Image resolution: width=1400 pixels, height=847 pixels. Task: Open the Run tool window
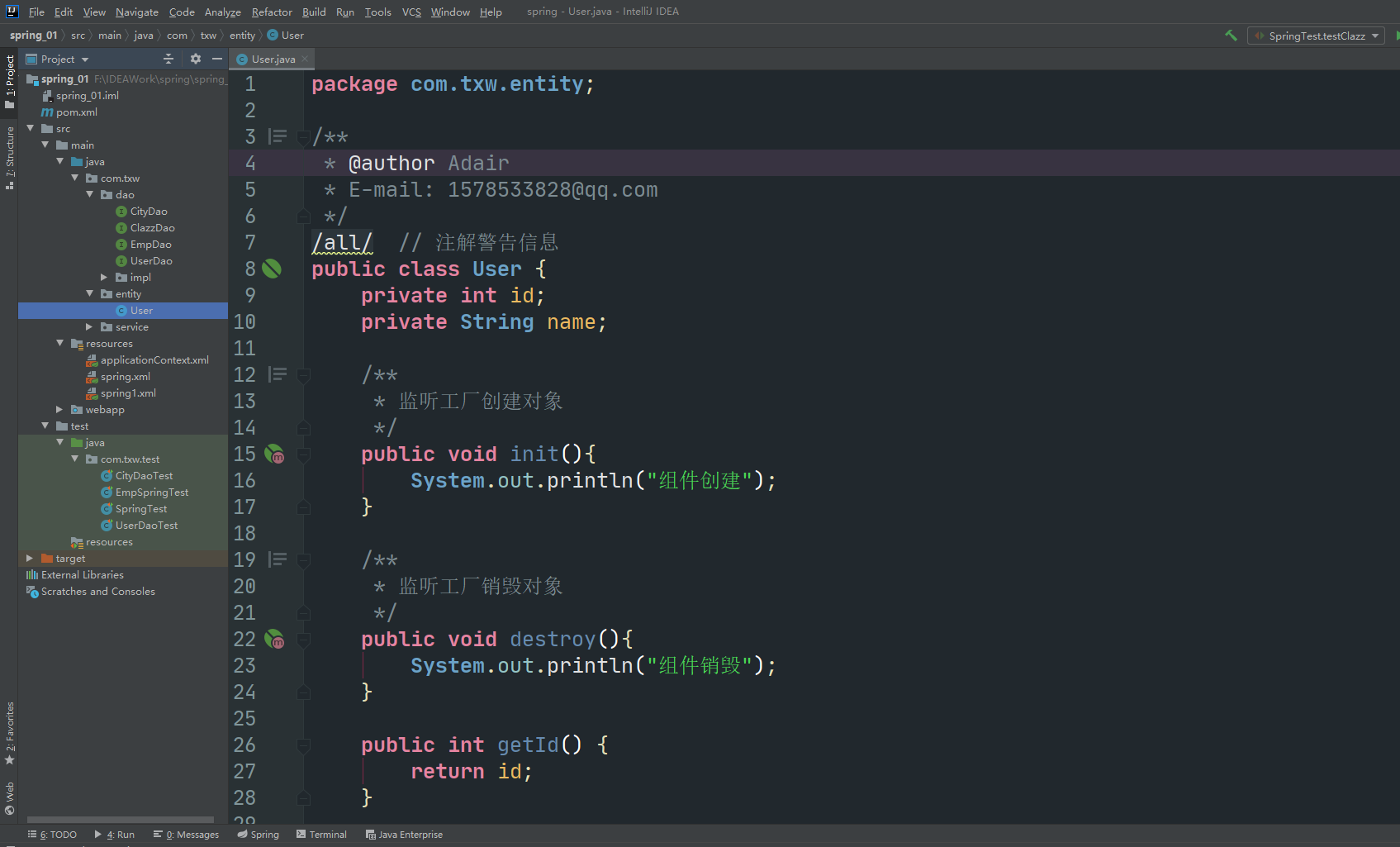pos(114,835)
